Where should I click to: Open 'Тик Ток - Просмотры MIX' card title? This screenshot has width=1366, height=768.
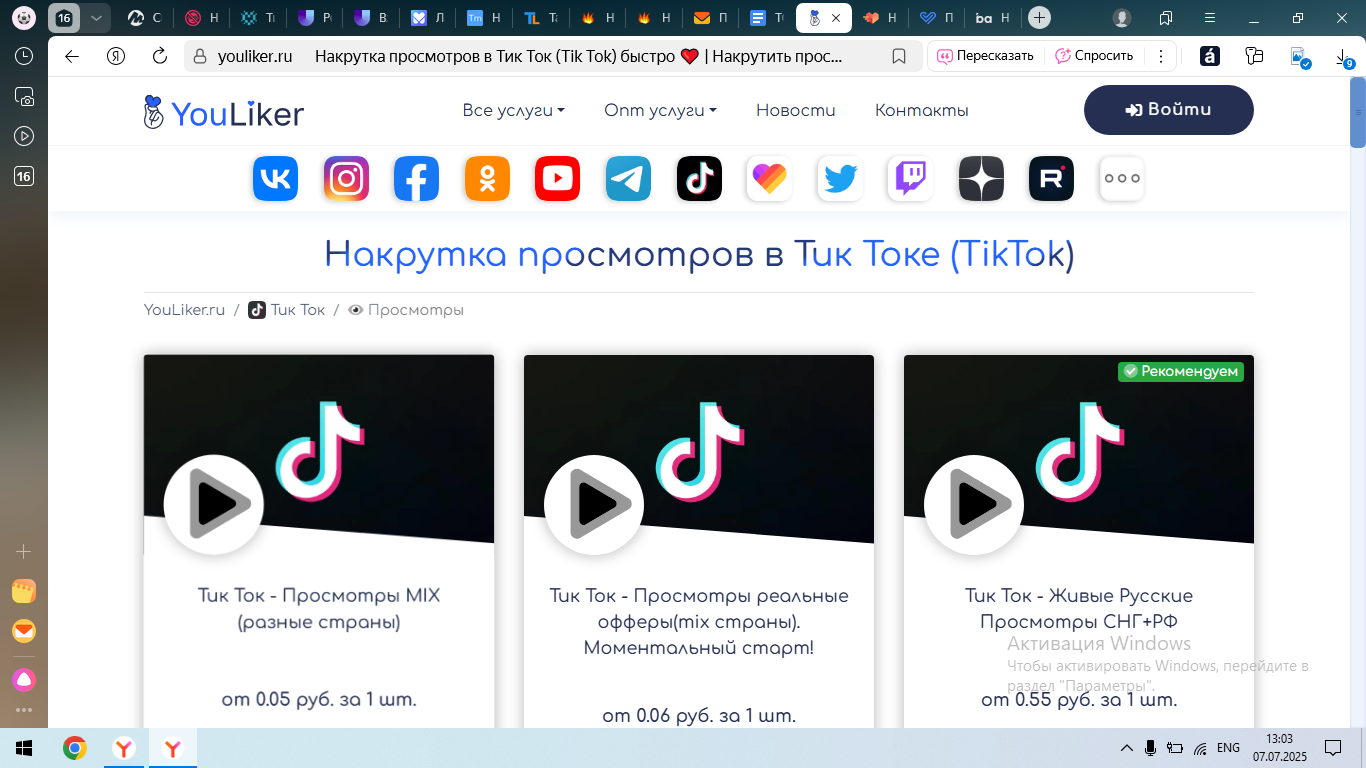[x=319, y=609]
